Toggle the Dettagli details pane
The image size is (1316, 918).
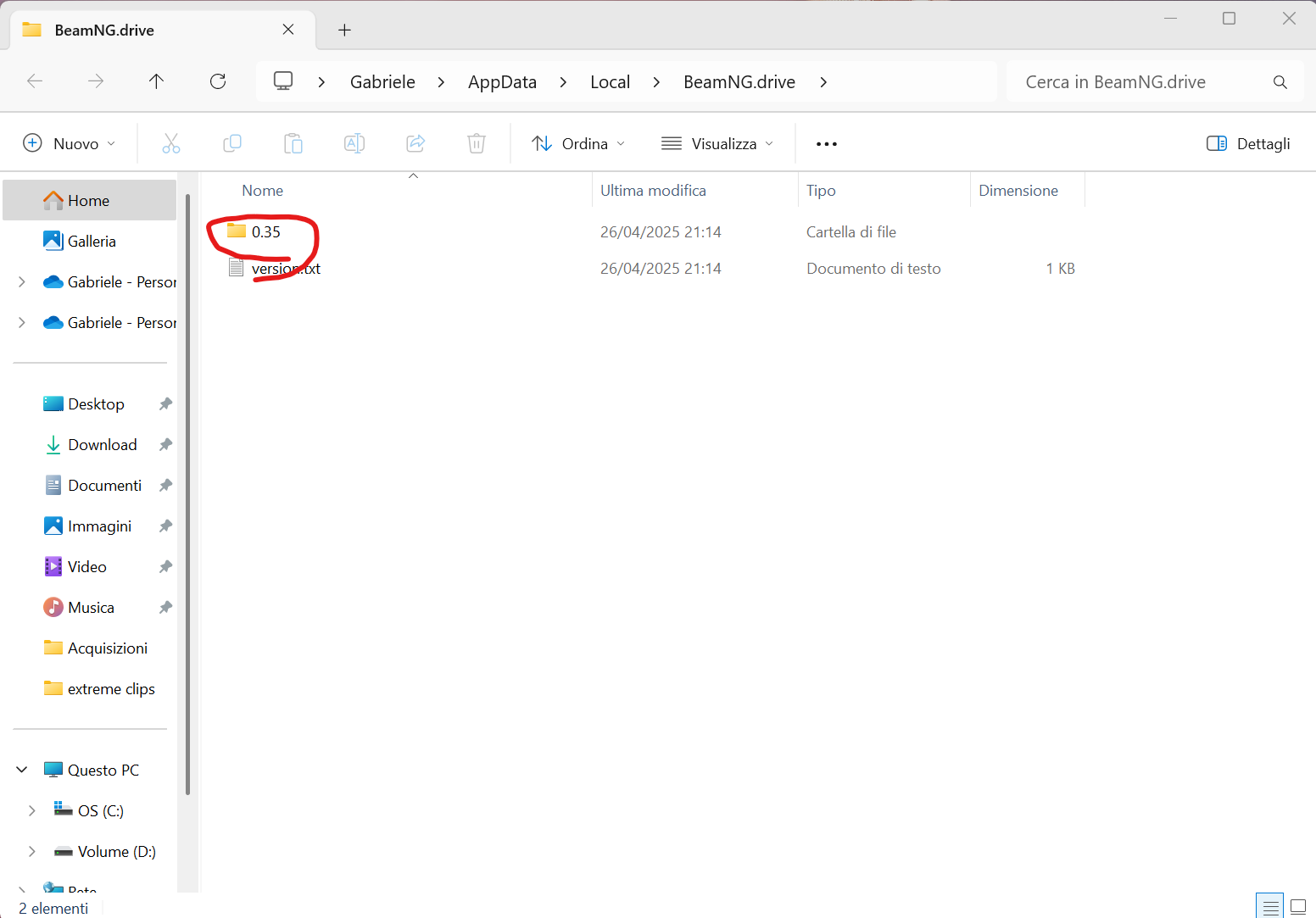[1248, 143]
